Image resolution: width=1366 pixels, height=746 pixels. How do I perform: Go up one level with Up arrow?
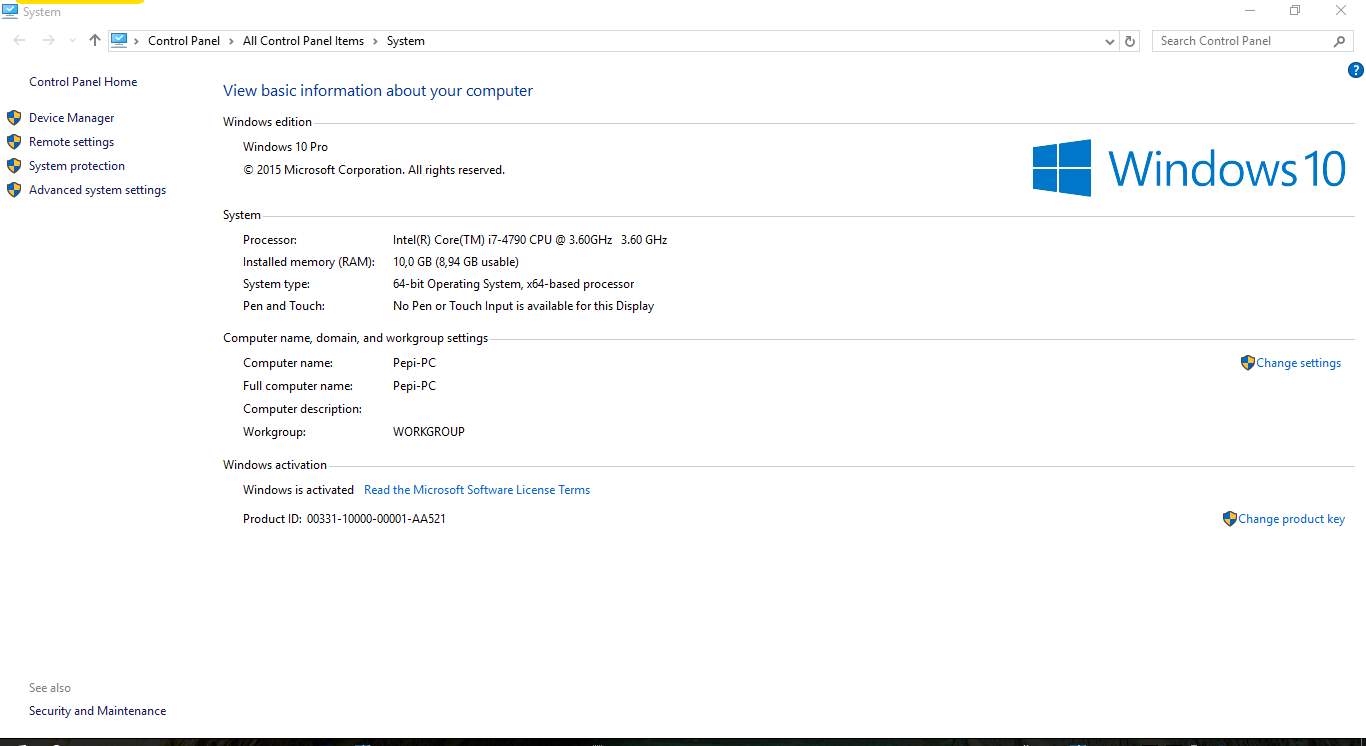95,40
